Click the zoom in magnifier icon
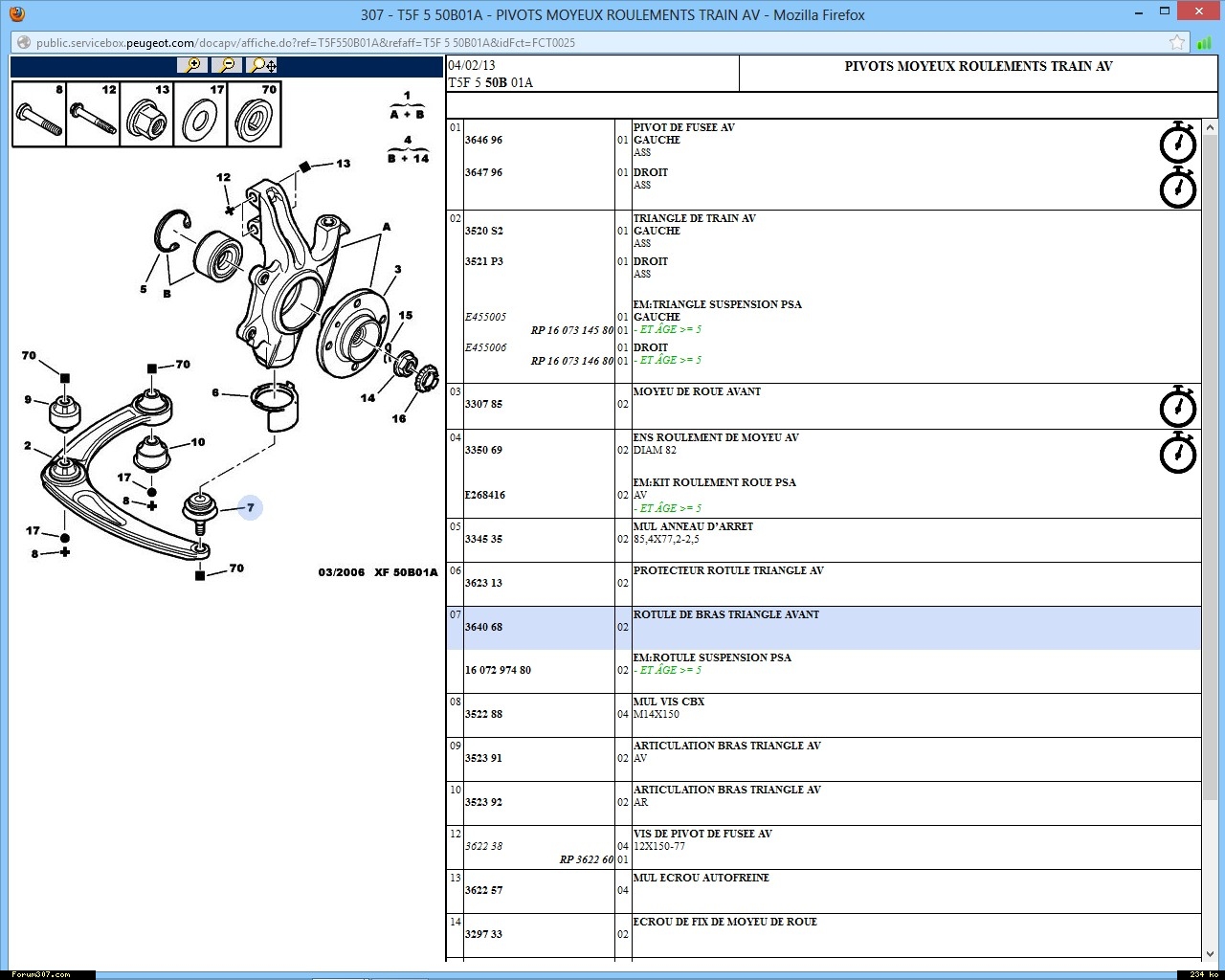The image size is (1225, 980). (192, 65)
